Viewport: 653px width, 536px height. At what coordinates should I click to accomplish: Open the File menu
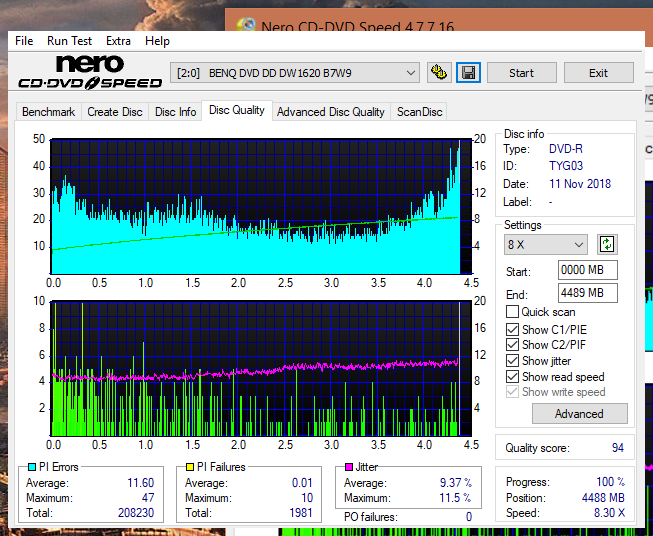click(24, 41)
